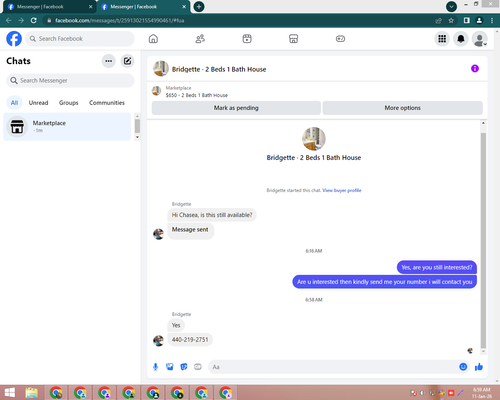
Task: Go back in browser
Action: coord(9,21)
